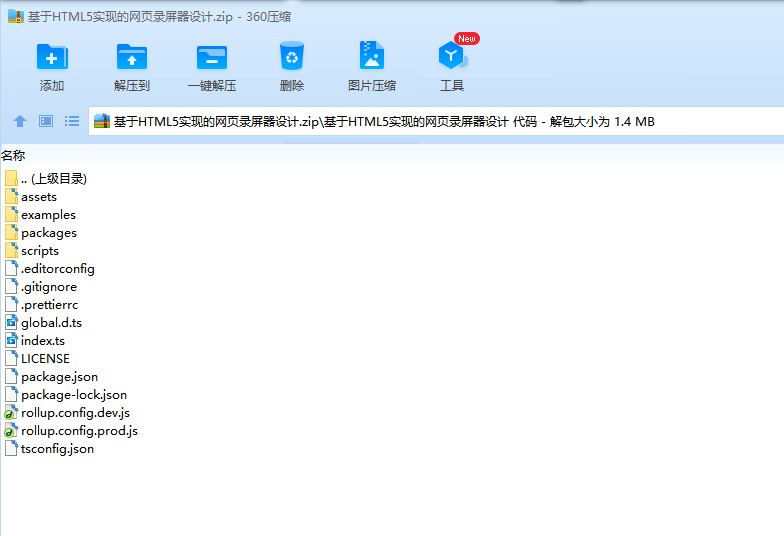Click the 解压到 (Extract to) icon
This screenshot has width=784, height=536.
point(132,57)
